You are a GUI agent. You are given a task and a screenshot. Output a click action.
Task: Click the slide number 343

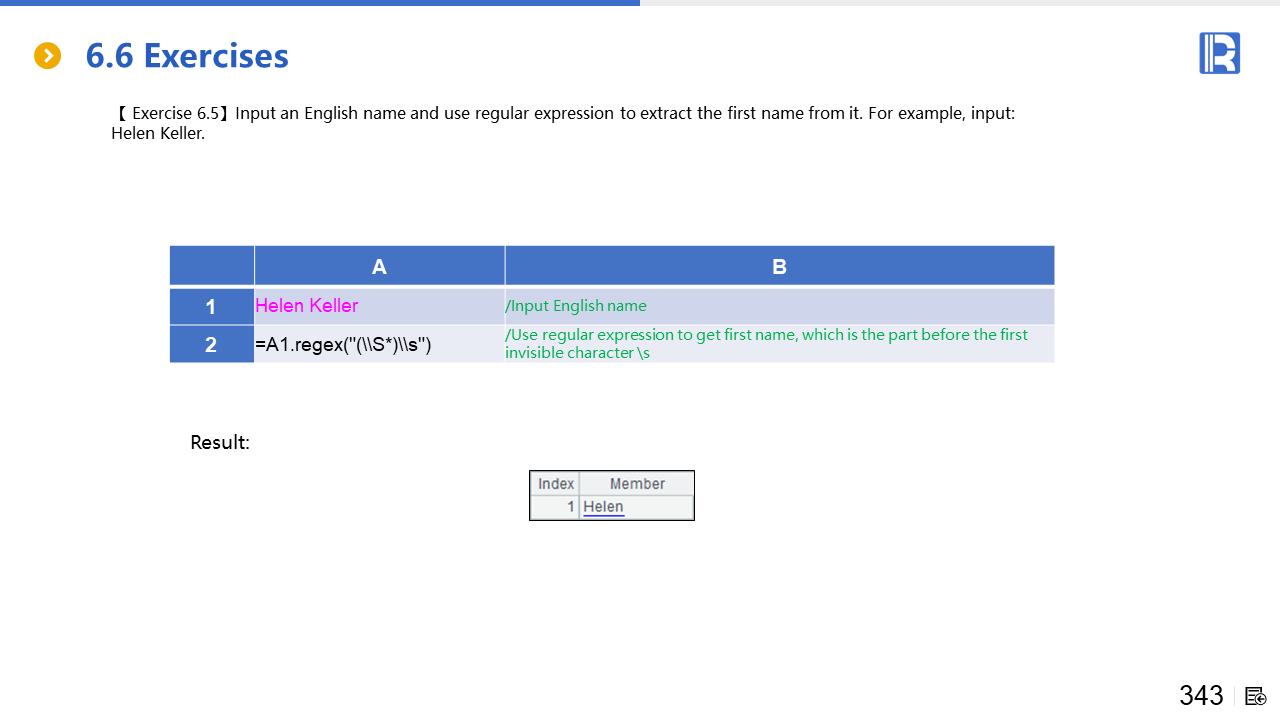[1201, 695]
